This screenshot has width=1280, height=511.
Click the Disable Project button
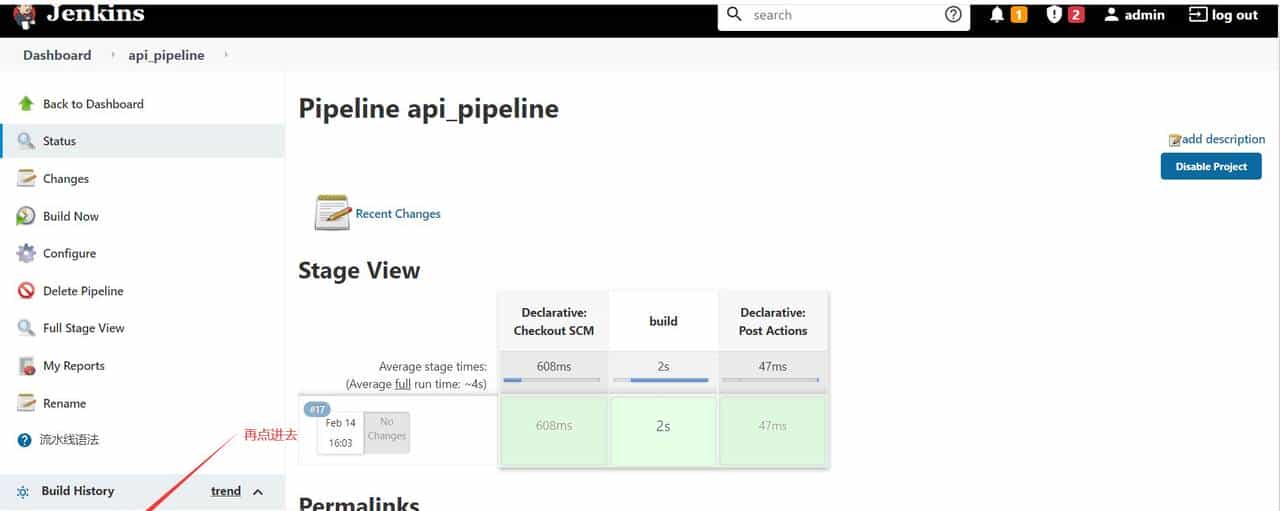click(1211, 166)
